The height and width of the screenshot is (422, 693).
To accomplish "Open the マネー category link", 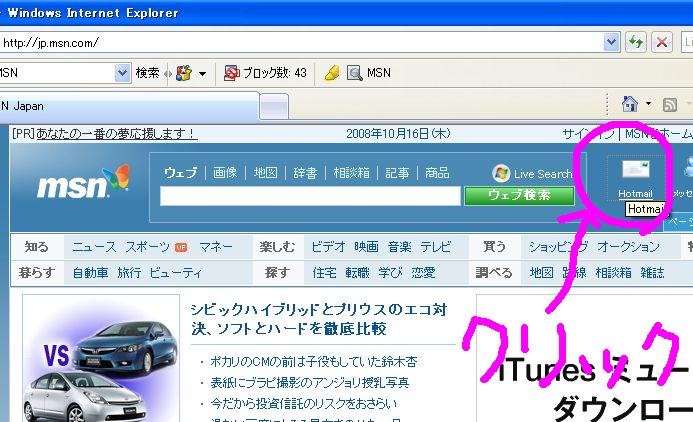I will click(216, 247).
